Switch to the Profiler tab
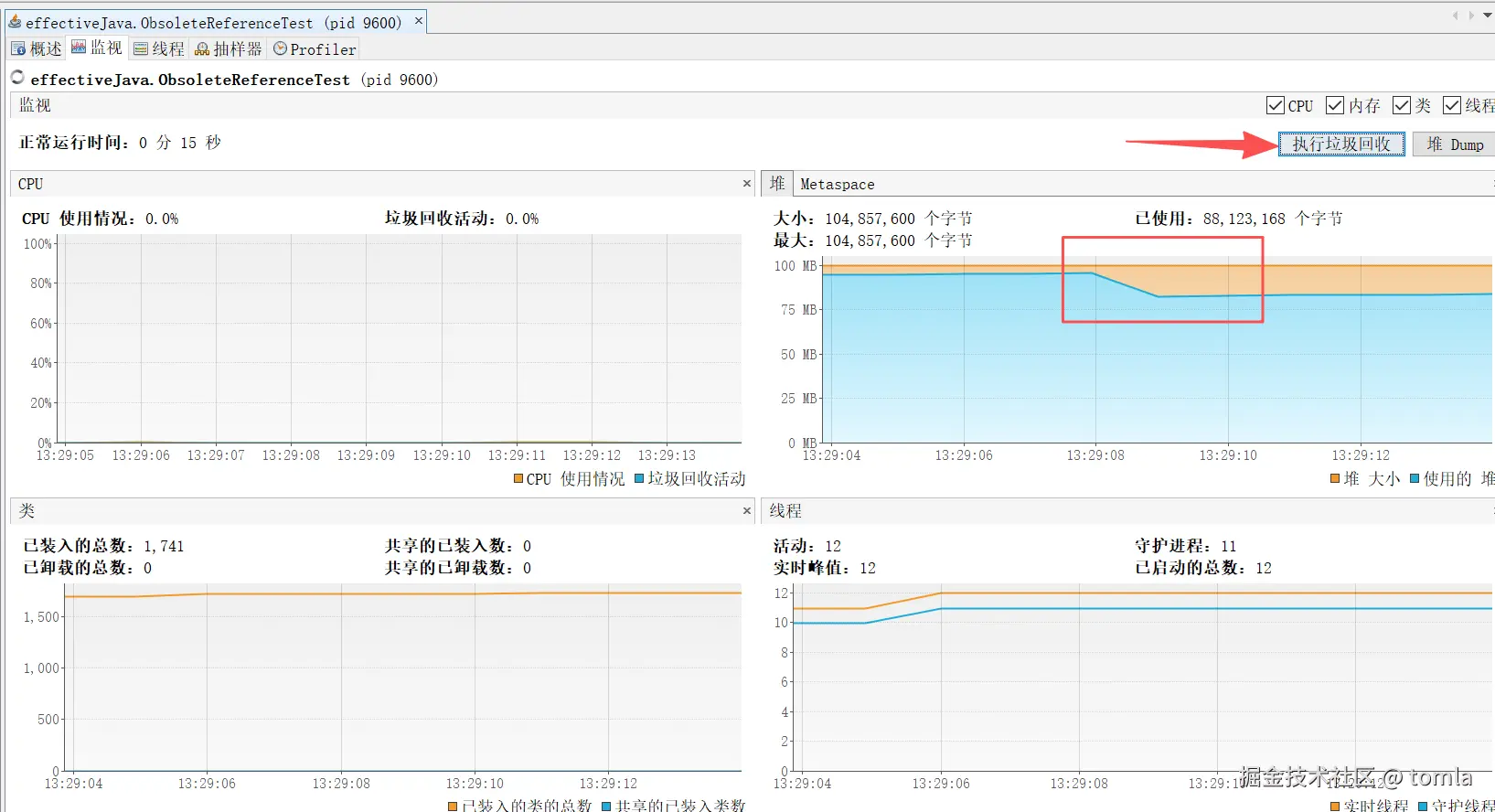The image size is (1495, 812). coord(315,48)
